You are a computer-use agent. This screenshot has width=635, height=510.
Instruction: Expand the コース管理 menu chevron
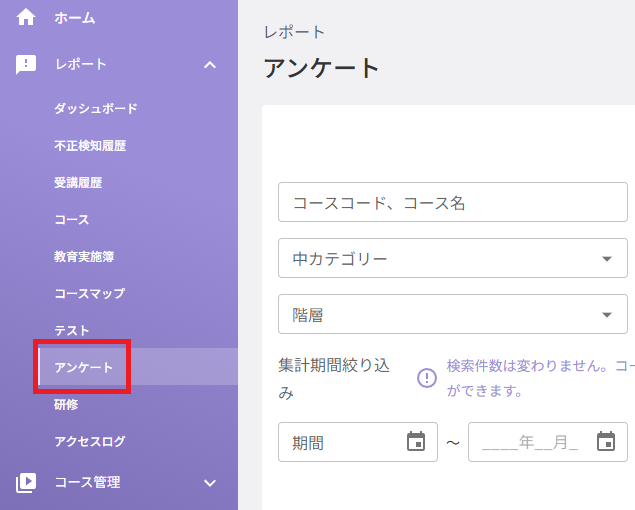[210, 483]
